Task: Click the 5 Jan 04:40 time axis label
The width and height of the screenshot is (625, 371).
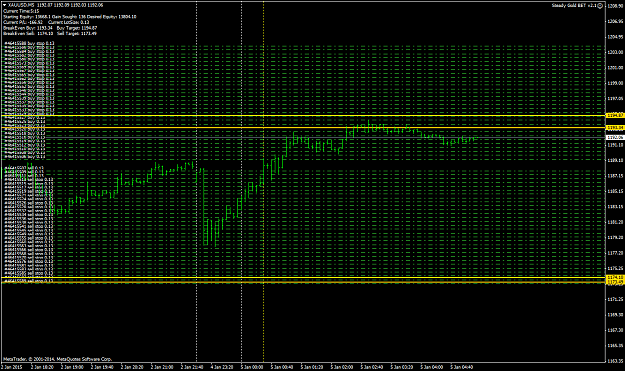Action: click(x=462, y=367)
